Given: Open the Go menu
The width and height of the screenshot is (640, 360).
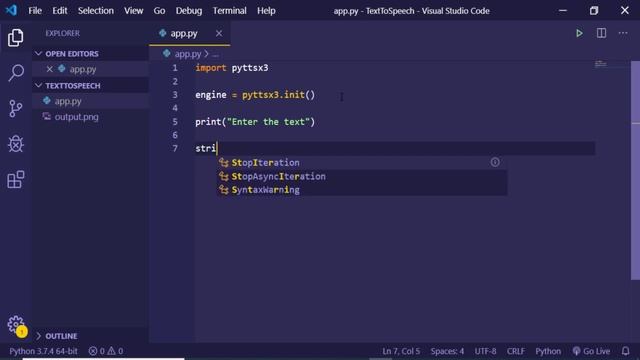Looking at the screenshot, I should [x=159, y=11].
